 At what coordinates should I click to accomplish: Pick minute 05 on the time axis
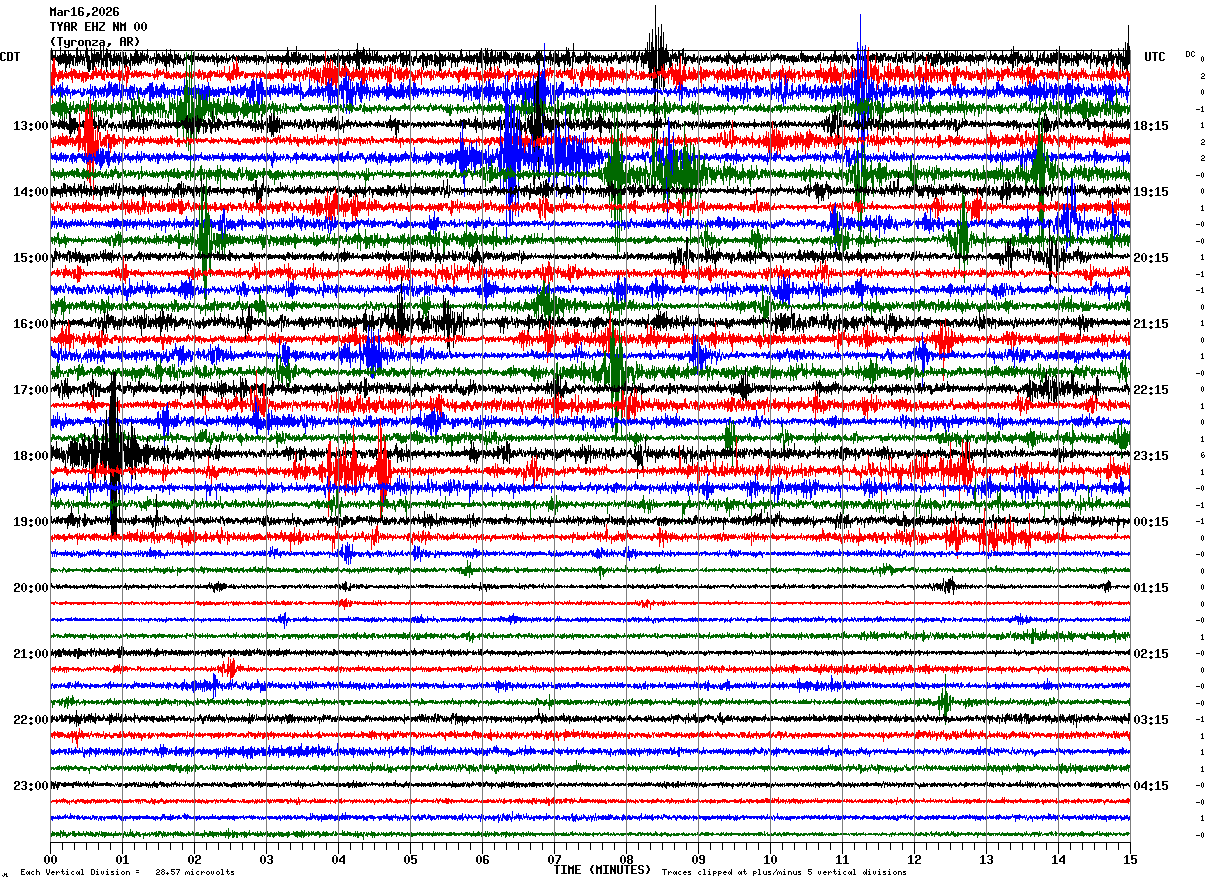pyautogui.click(x=410, y=859)
